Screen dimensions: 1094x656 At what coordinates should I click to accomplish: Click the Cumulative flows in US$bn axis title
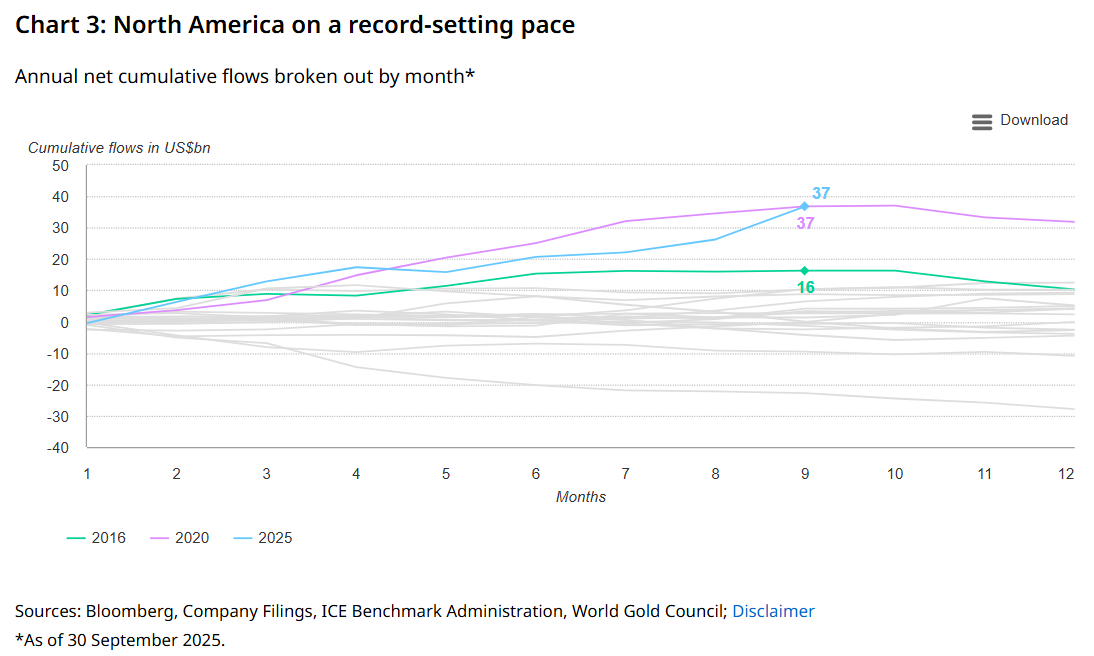(119, 148)
